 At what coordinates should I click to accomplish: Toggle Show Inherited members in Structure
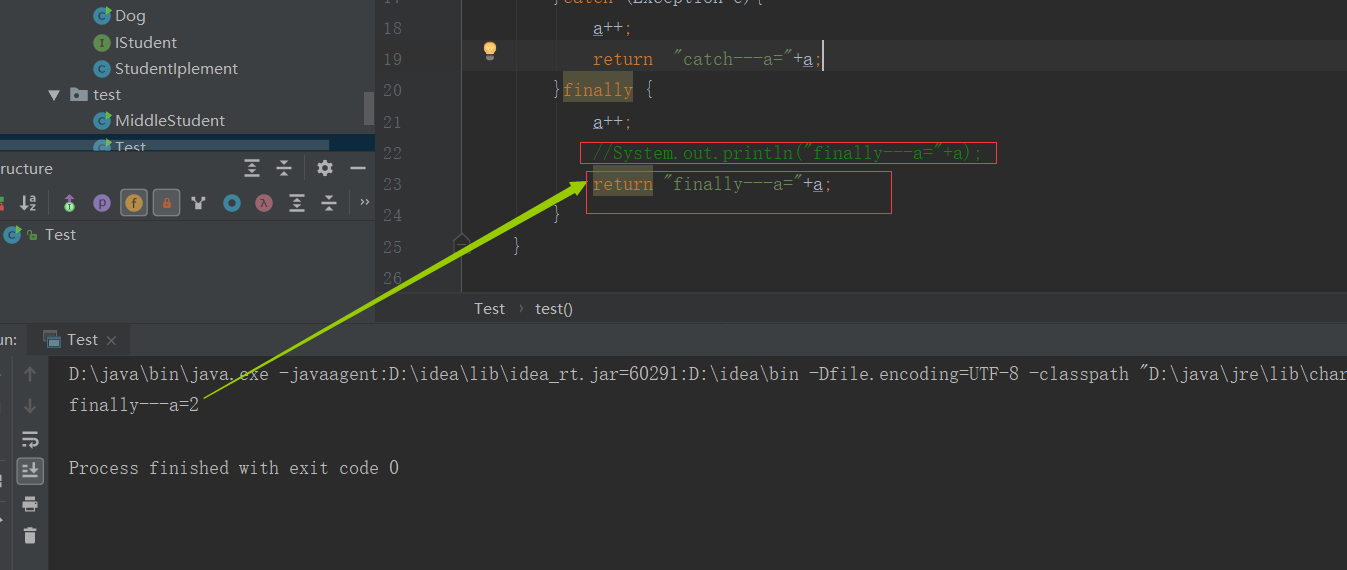coord(69,203)
